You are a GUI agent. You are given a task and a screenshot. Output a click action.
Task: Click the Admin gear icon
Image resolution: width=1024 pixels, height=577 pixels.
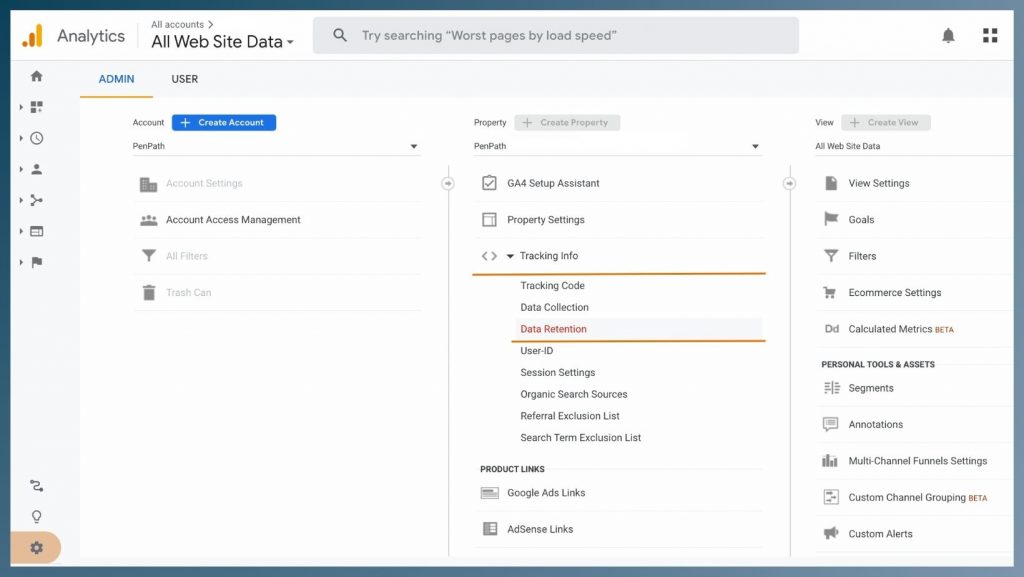click(37, 548)
